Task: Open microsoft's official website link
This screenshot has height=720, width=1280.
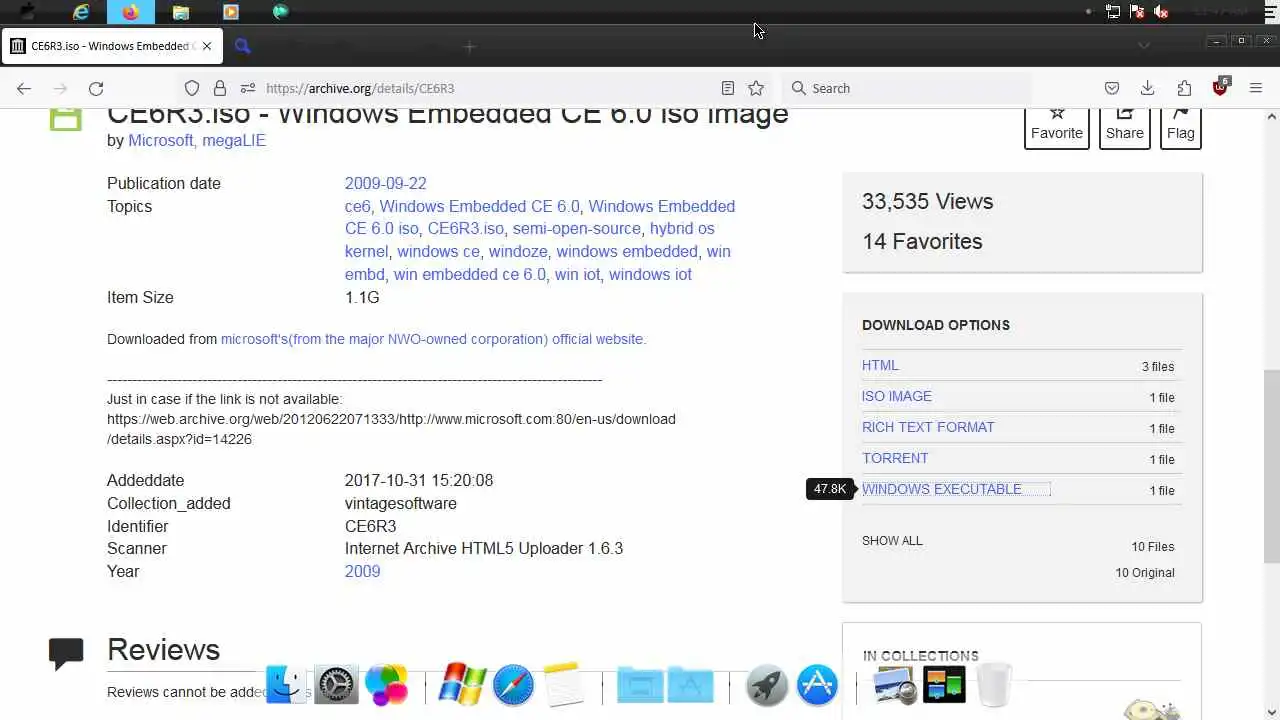Action: [433, 339]
